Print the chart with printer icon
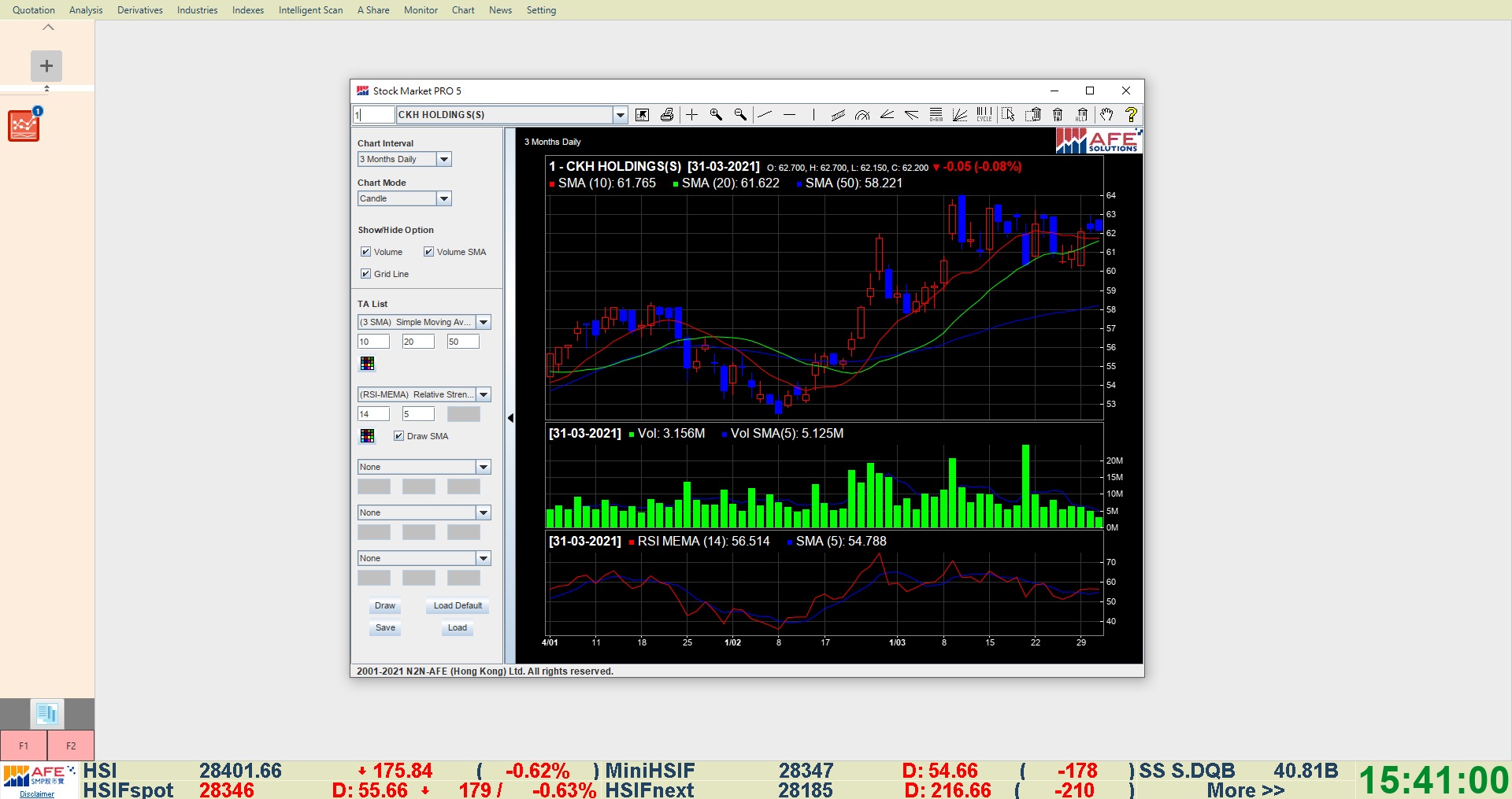This screenshot has height=799, width=1512. (667, 115)
